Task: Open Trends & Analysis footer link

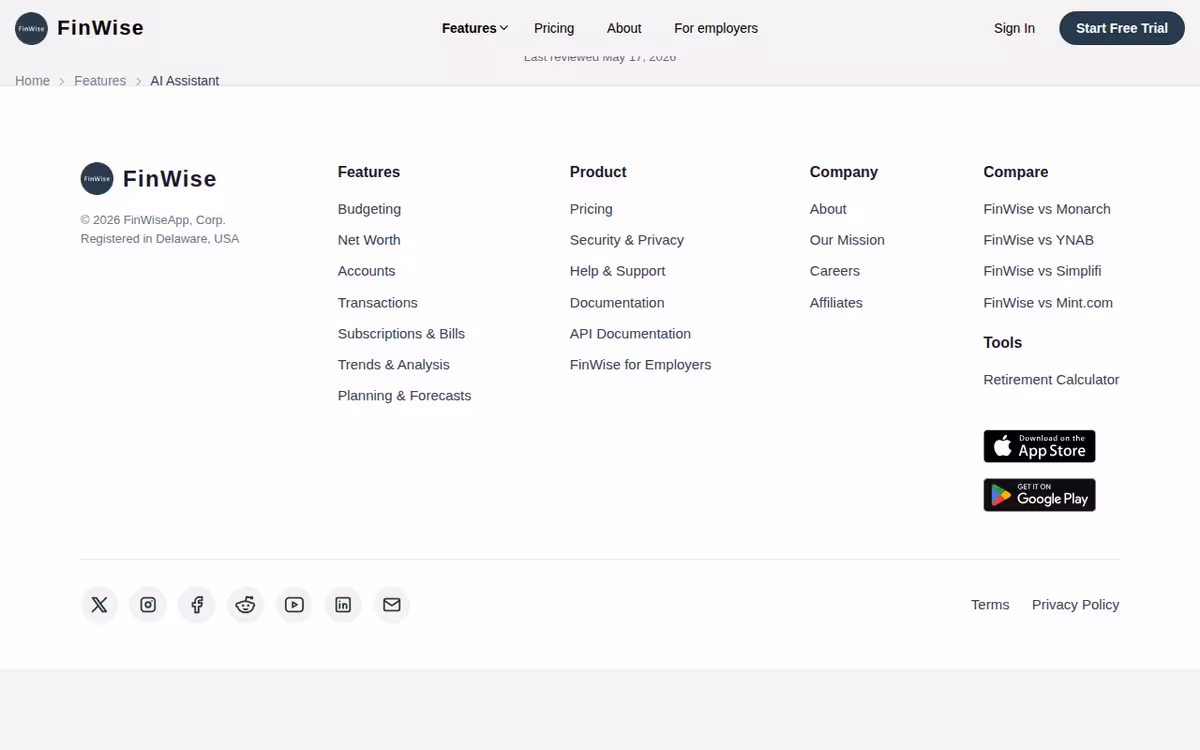Action: click(x=394, y=365)
